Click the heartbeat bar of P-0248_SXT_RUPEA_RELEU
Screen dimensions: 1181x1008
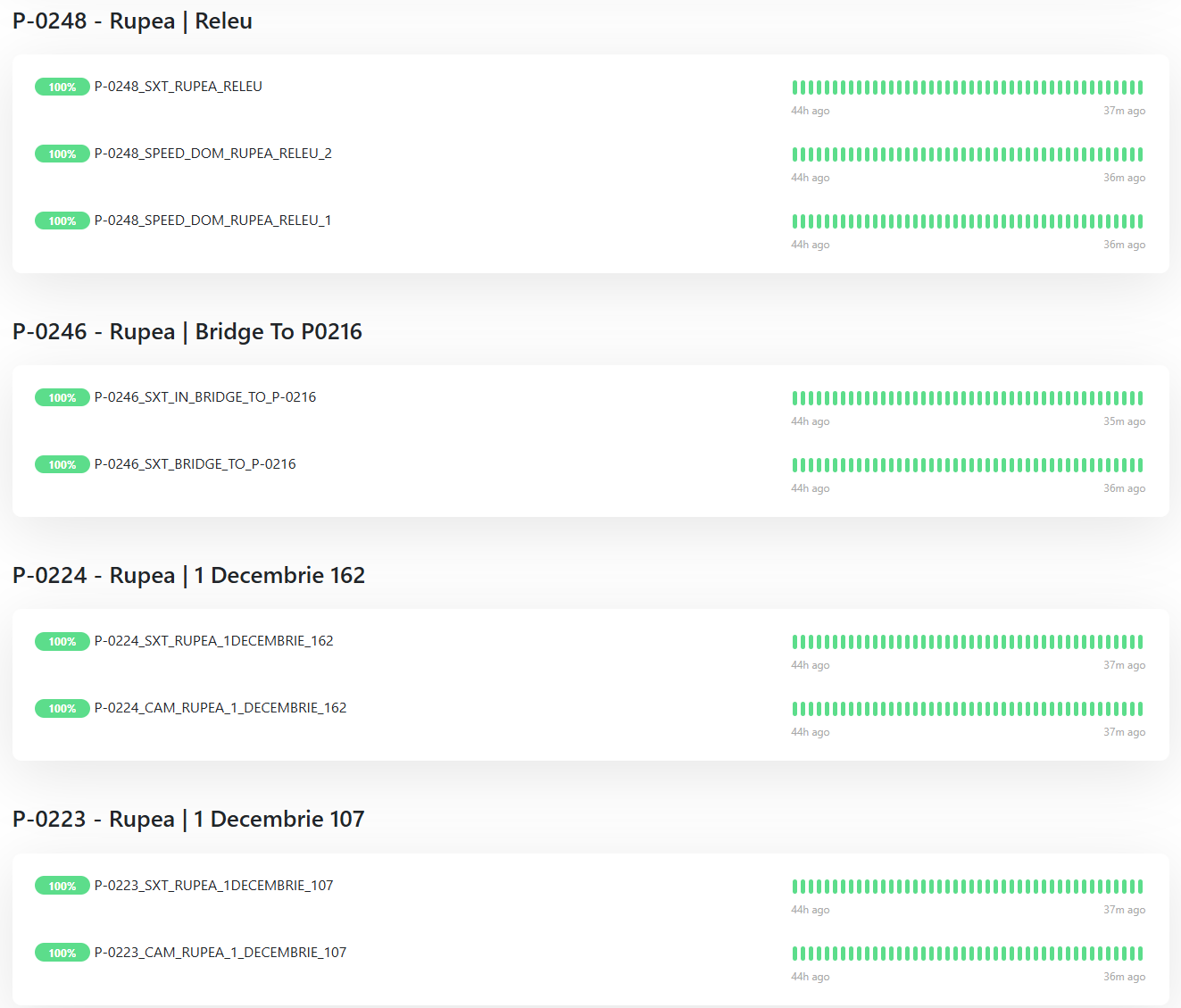tap(967, 87)
